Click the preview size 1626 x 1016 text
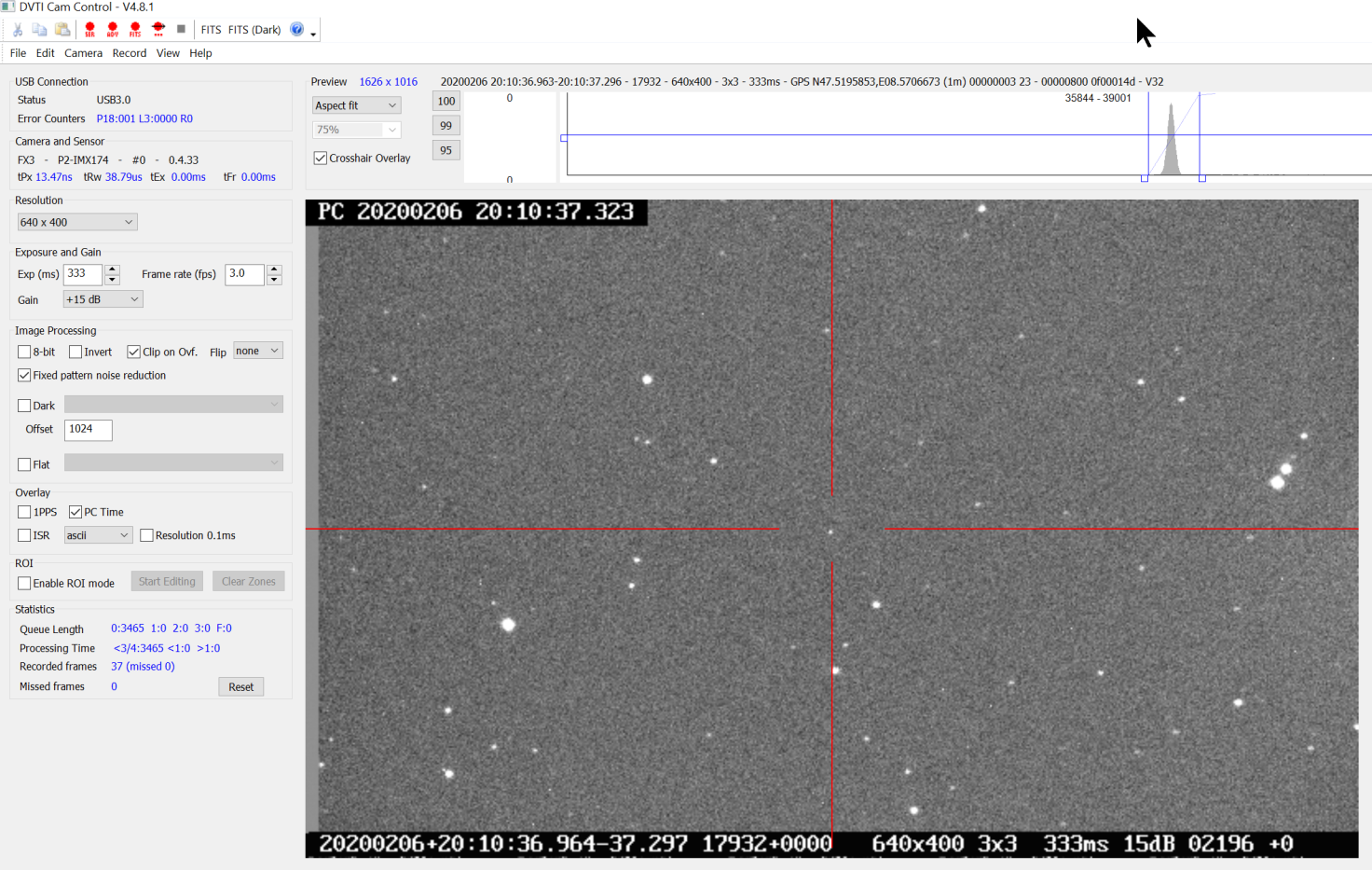1372x870 pixels. click(x=389, y=82)
